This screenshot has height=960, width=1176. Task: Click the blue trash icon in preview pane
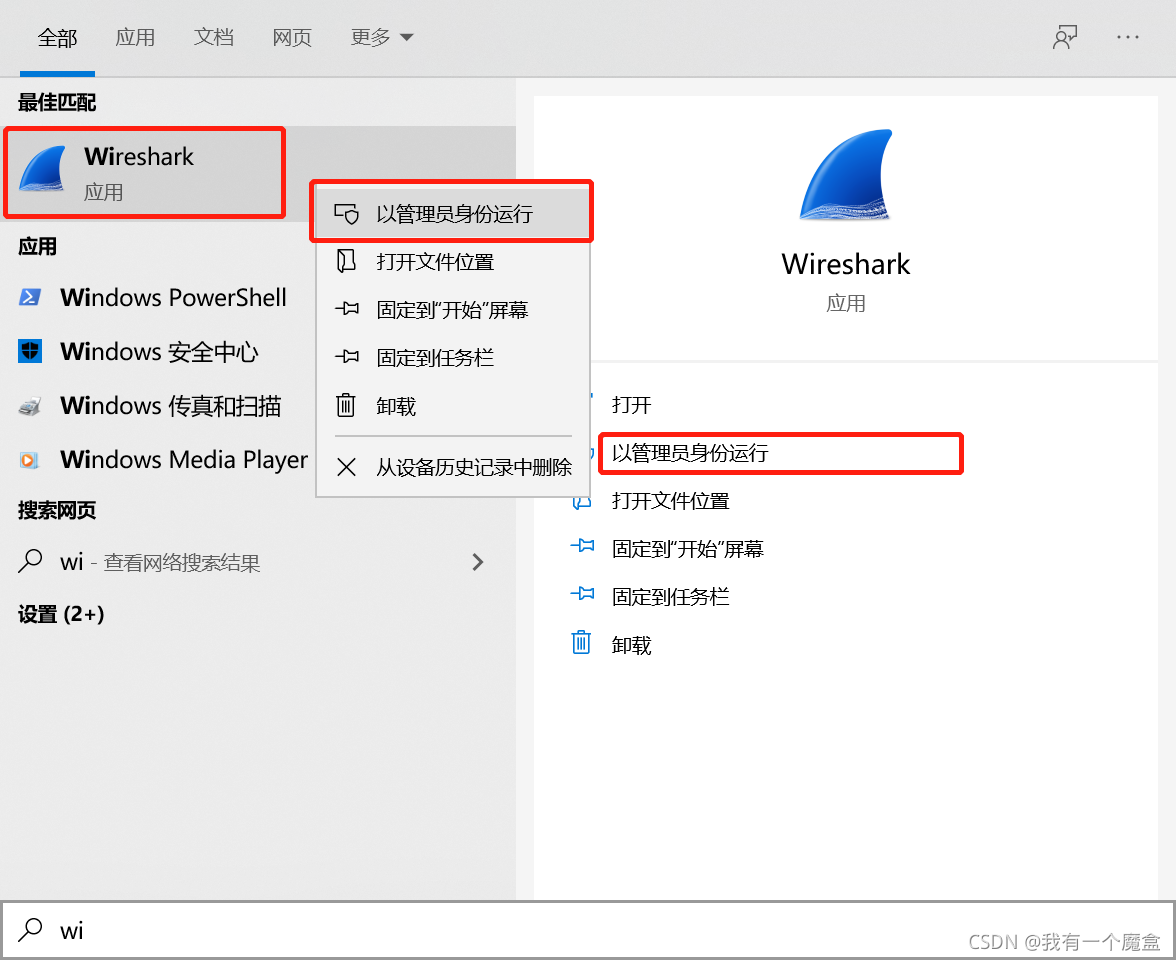[x=581, y=643]
